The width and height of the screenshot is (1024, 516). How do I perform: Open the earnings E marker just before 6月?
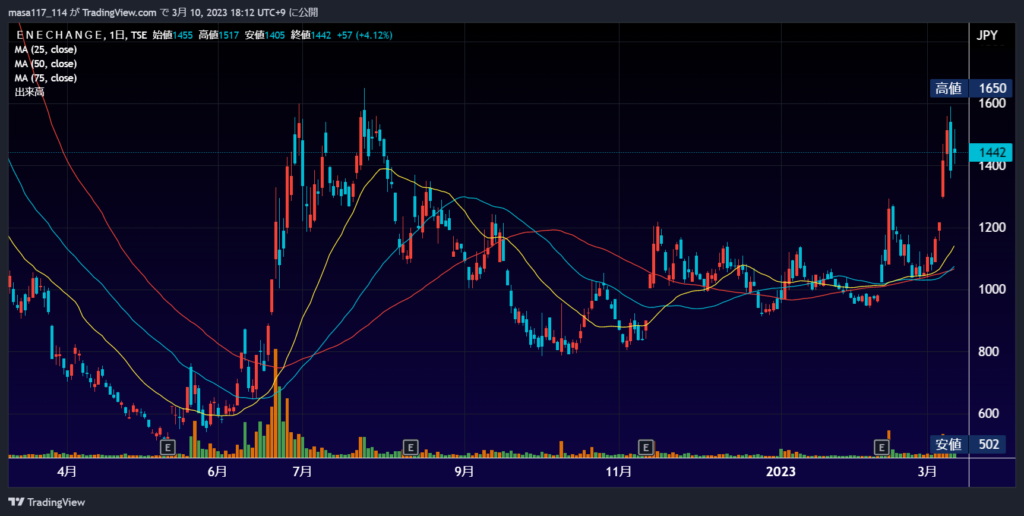(168, 447)
